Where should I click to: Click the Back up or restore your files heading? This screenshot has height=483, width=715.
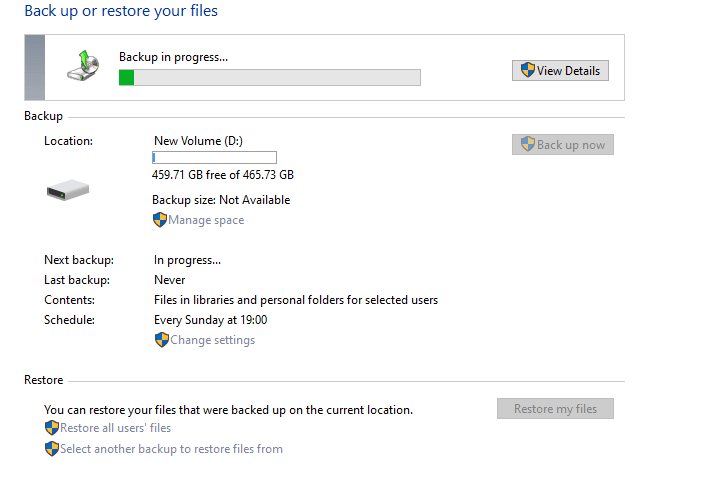(x=121, y=10)
